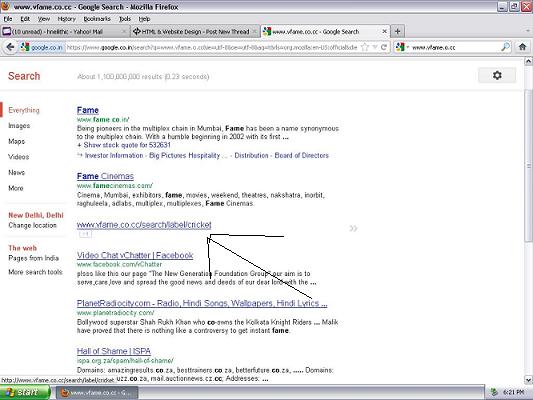
Task: Select the News search filter
Action: coord(16,172)
